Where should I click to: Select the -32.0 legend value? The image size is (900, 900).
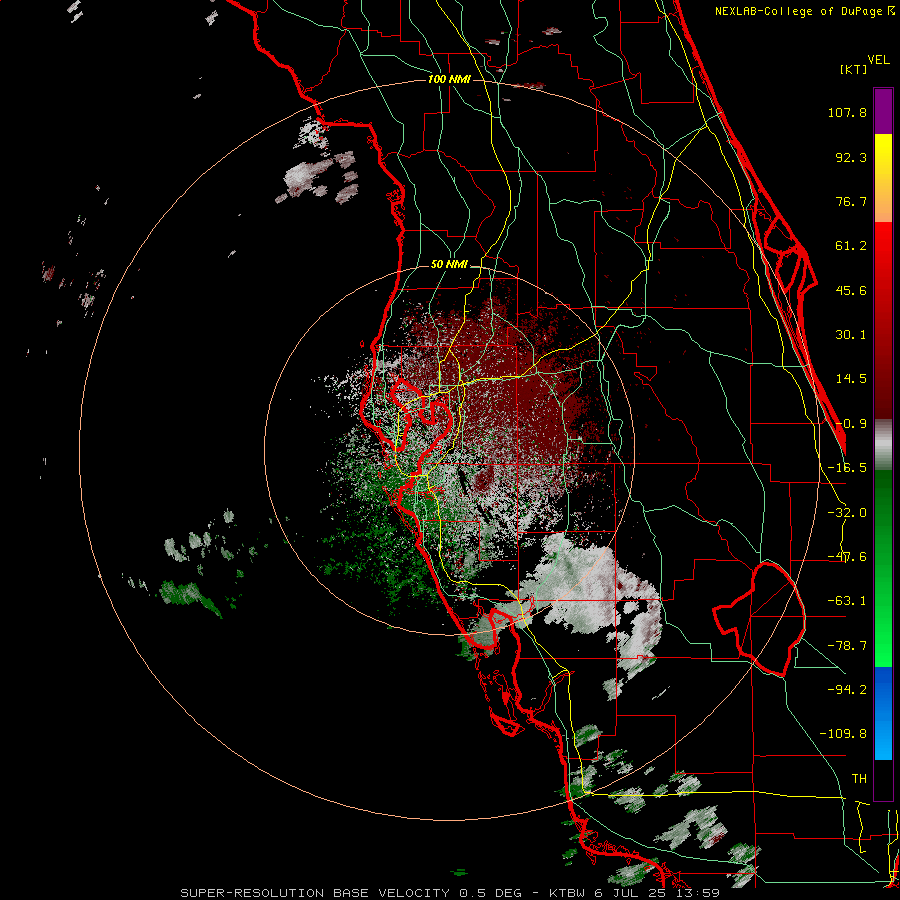(847, 513)
